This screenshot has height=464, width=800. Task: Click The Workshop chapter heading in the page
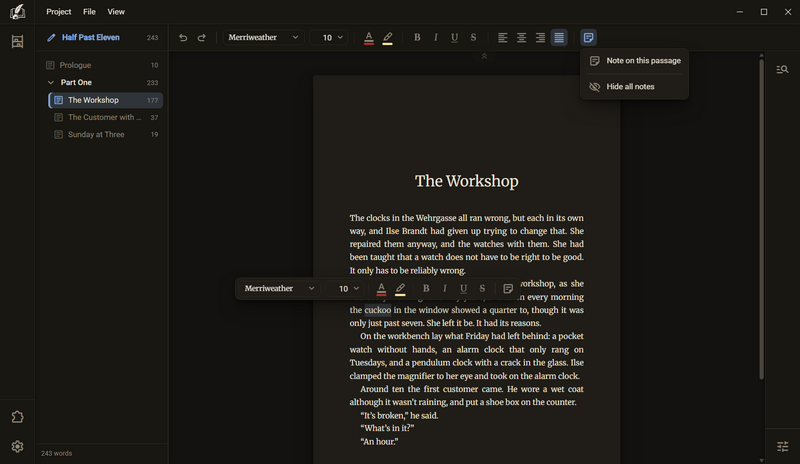click(x=466, y=181)
